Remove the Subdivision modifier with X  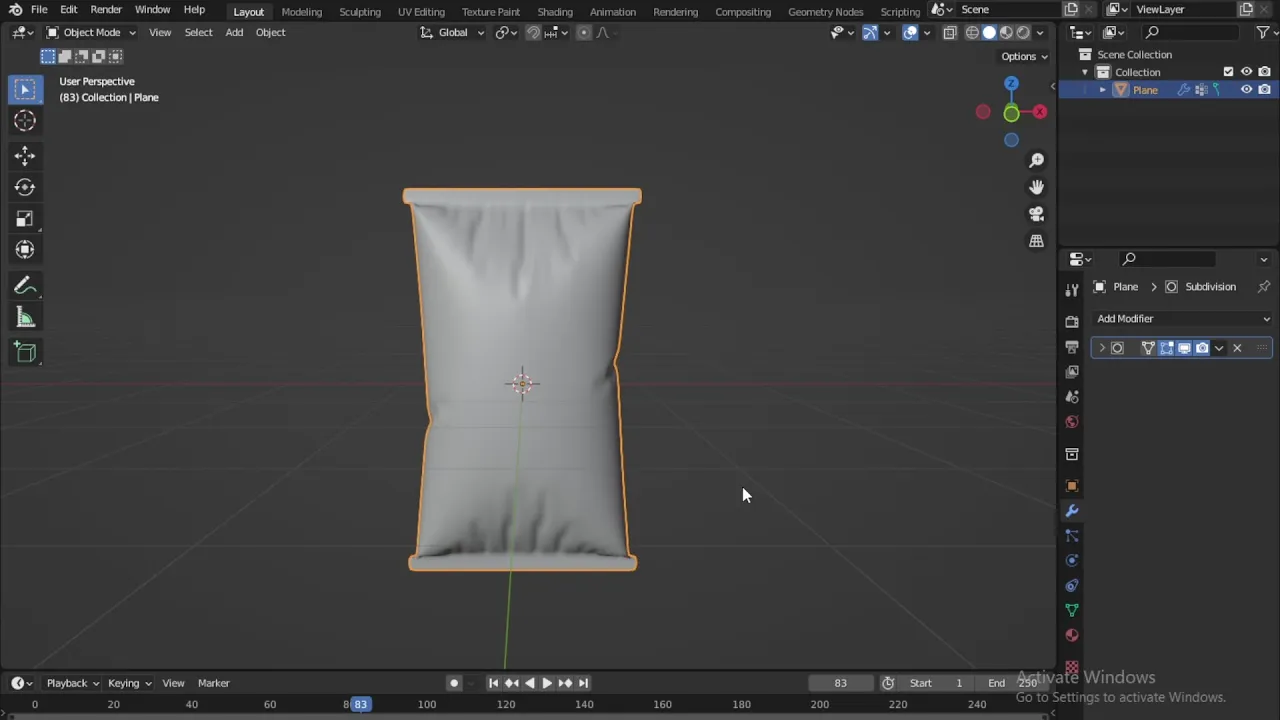coord(1237,348)
